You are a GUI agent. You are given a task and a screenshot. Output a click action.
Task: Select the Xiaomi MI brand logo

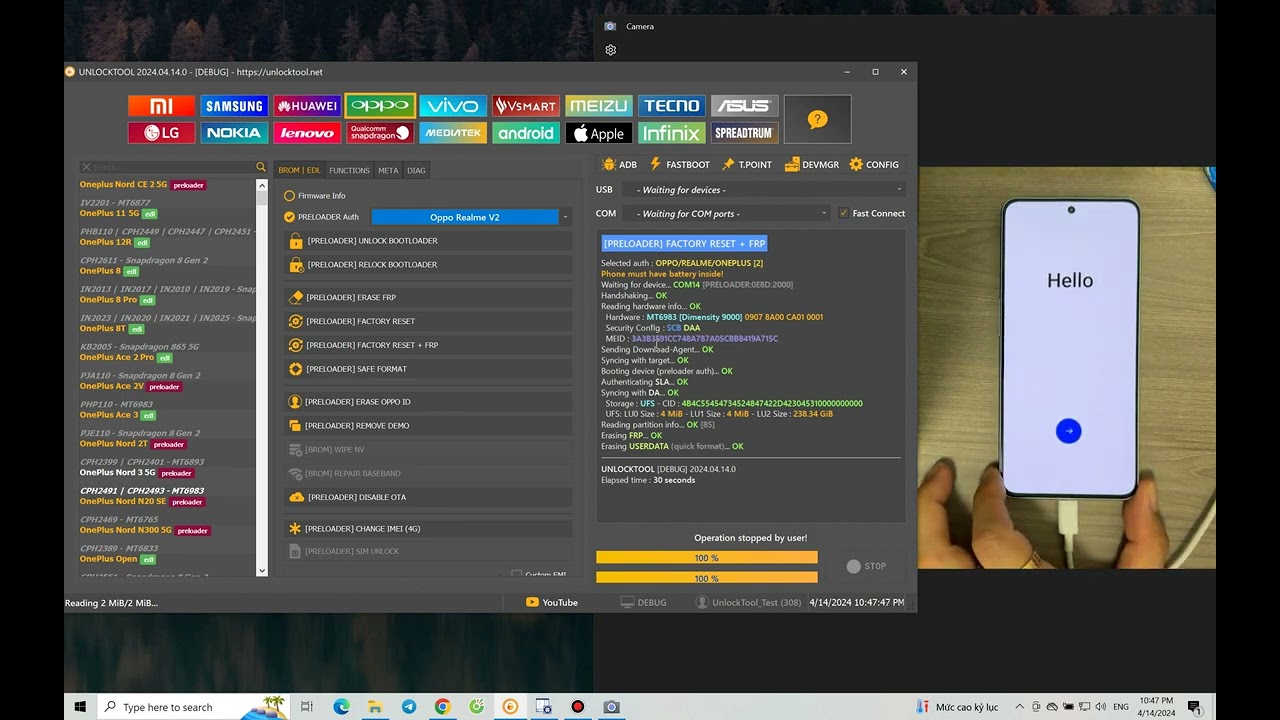[x=161, y=106]
